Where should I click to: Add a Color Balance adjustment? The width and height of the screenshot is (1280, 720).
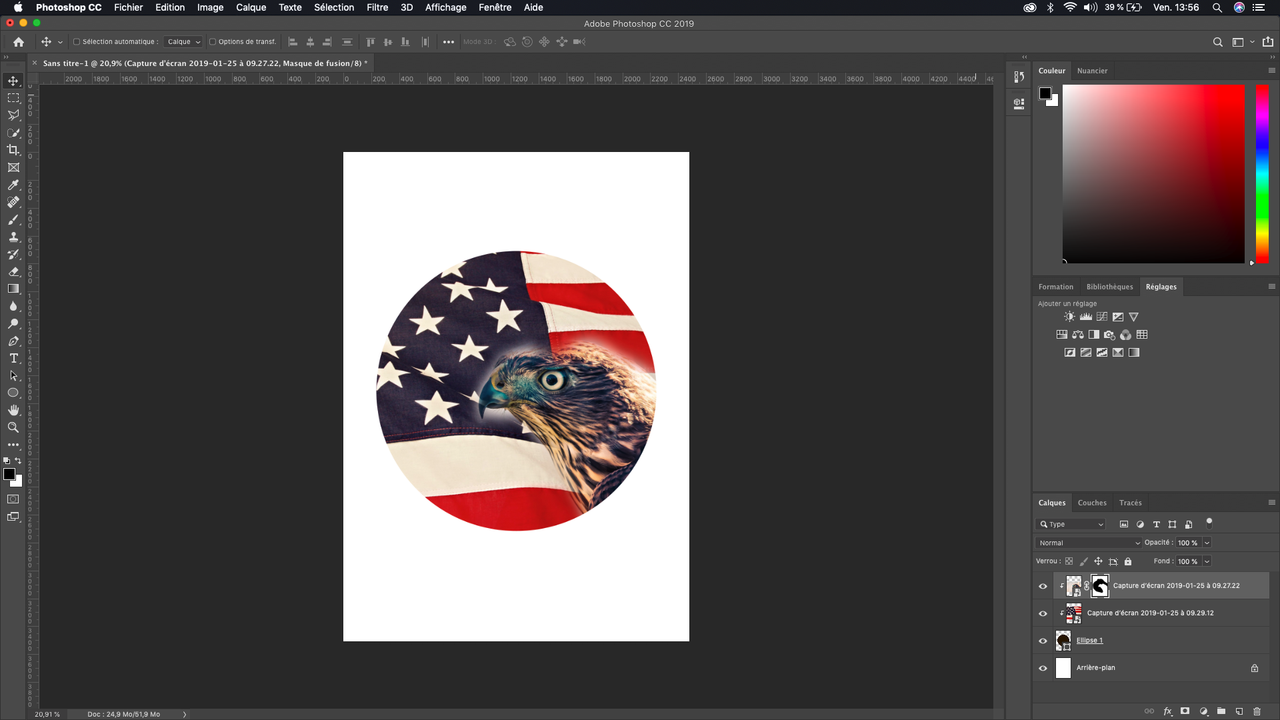[x=1078, y=335]
